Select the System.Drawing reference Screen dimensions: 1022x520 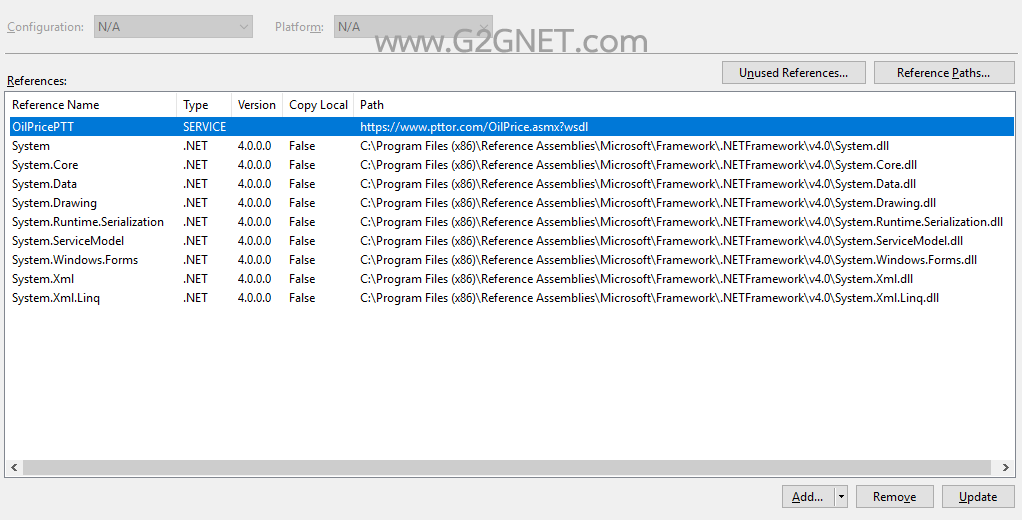512,203
